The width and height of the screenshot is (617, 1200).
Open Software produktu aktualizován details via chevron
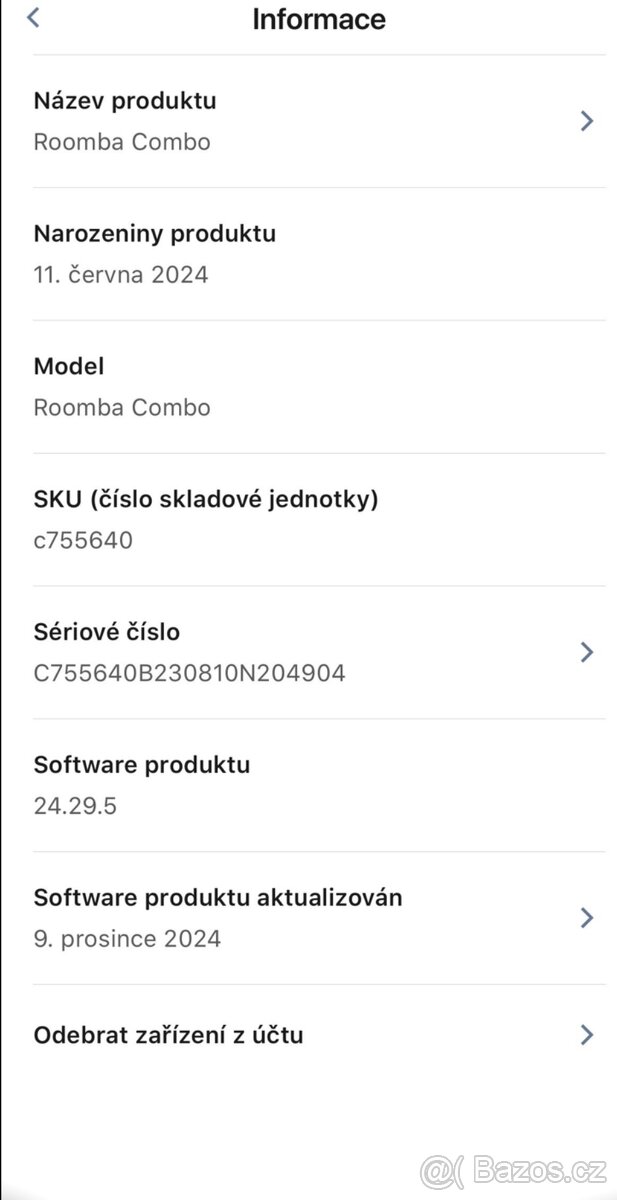pyautogui.click(x=588, y=918)
